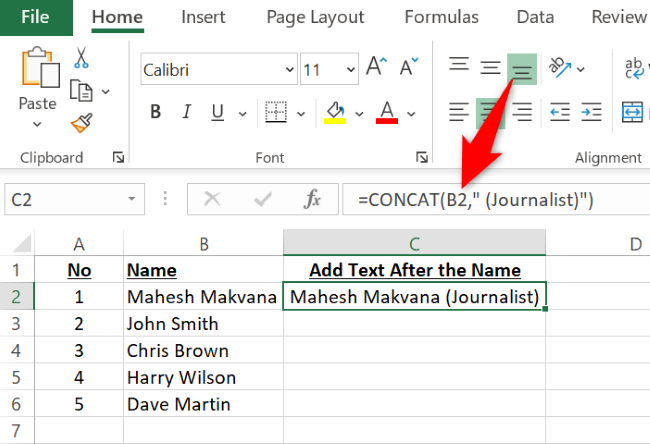Image resolution: width=650 pixels, height=444 pixels.
Task: Confirm formula entry with checkmark
Action: click(x=263, y=199)
